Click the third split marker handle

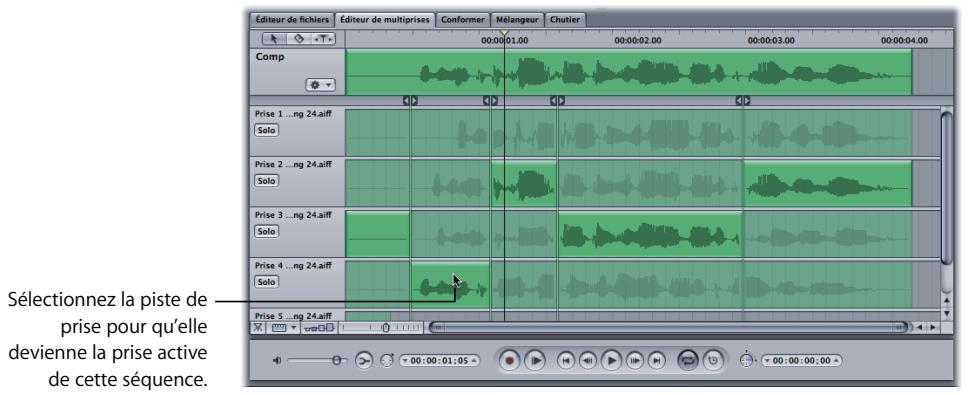coord(557,100)
